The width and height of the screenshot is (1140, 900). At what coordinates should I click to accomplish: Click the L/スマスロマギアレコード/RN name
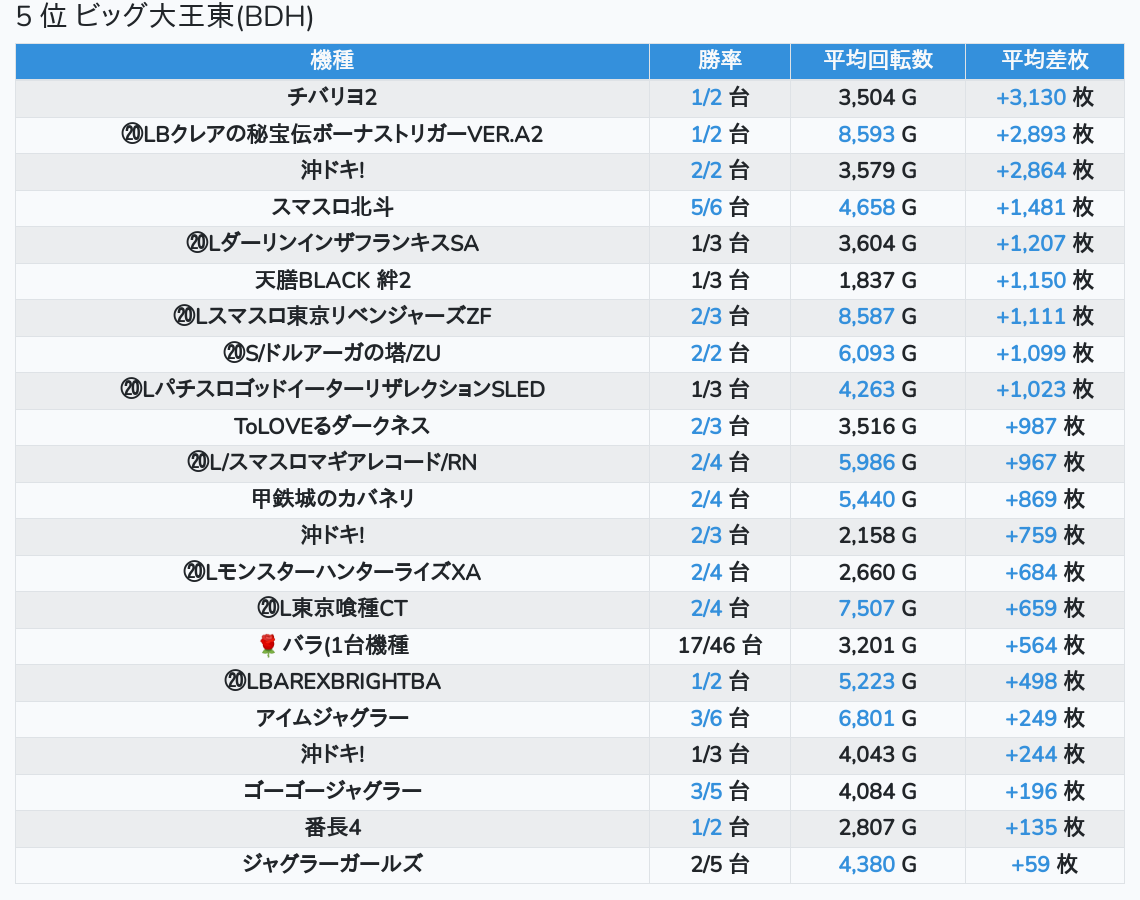(x=332, y=462)
